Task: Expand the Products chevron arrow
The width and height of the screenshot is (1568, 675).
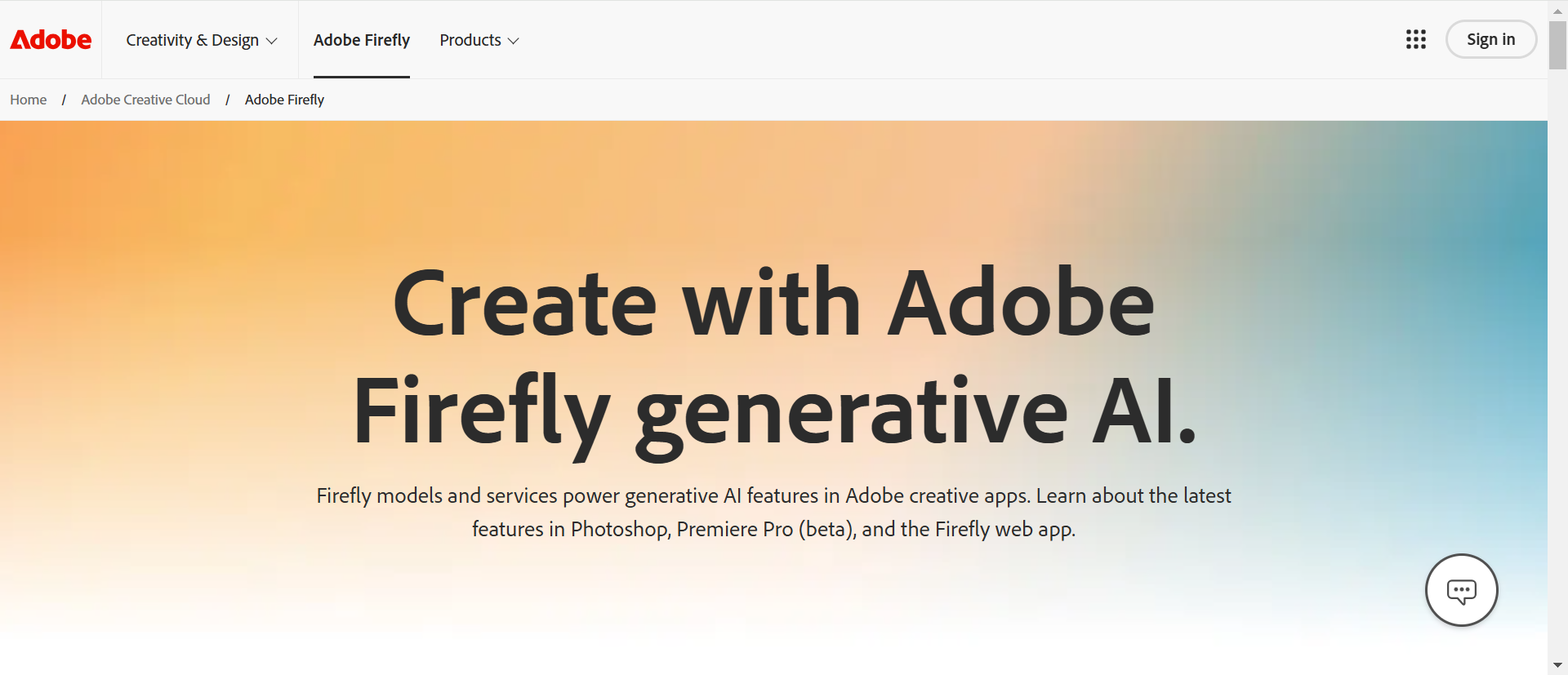Action: tap(514, 41)
